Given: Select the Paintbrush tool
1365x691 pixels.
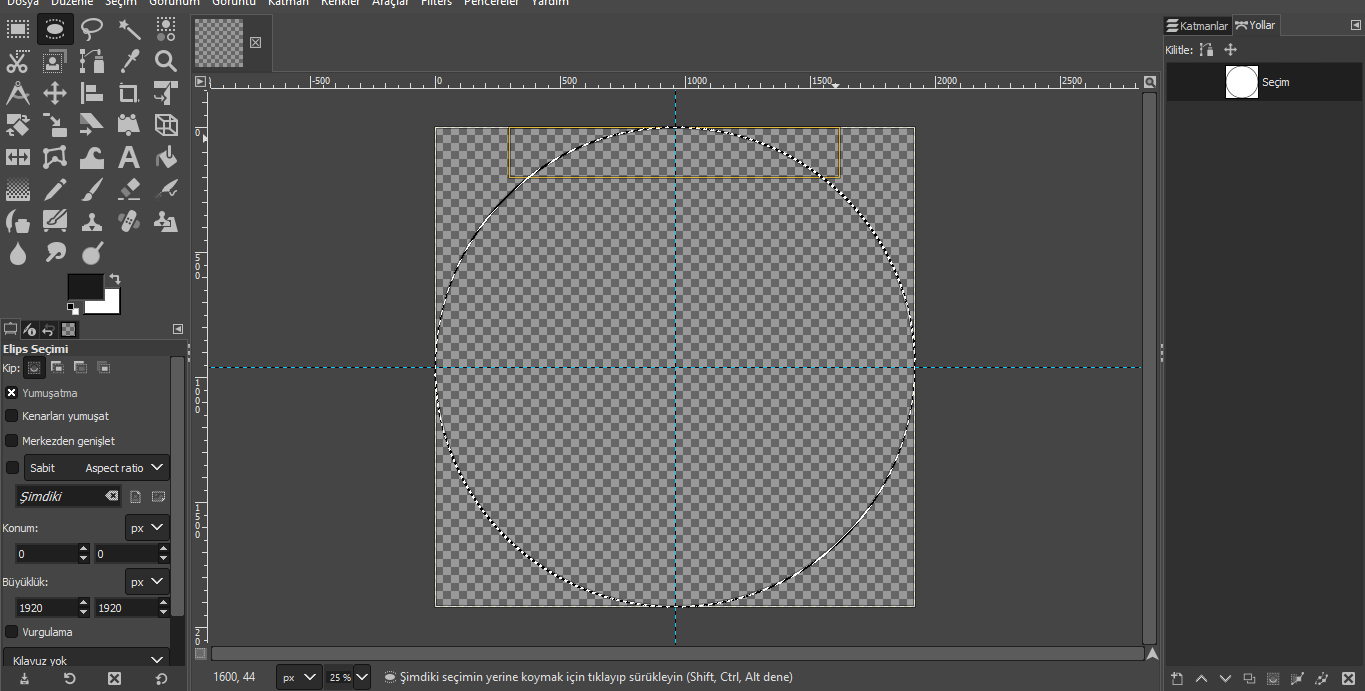Looking at the screenshot, I should pyautogui.click(x=92, y=189).
